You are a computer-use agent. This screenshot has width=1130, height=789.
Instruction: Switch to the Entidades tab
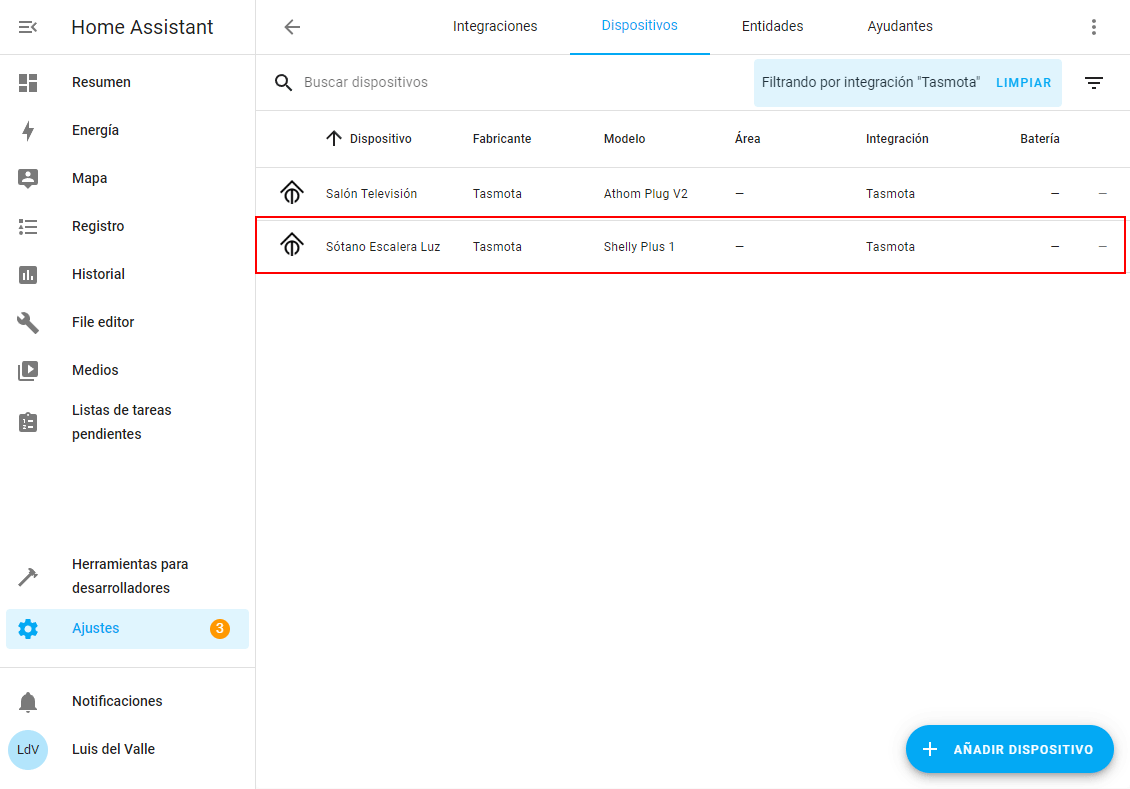(772, 26)
